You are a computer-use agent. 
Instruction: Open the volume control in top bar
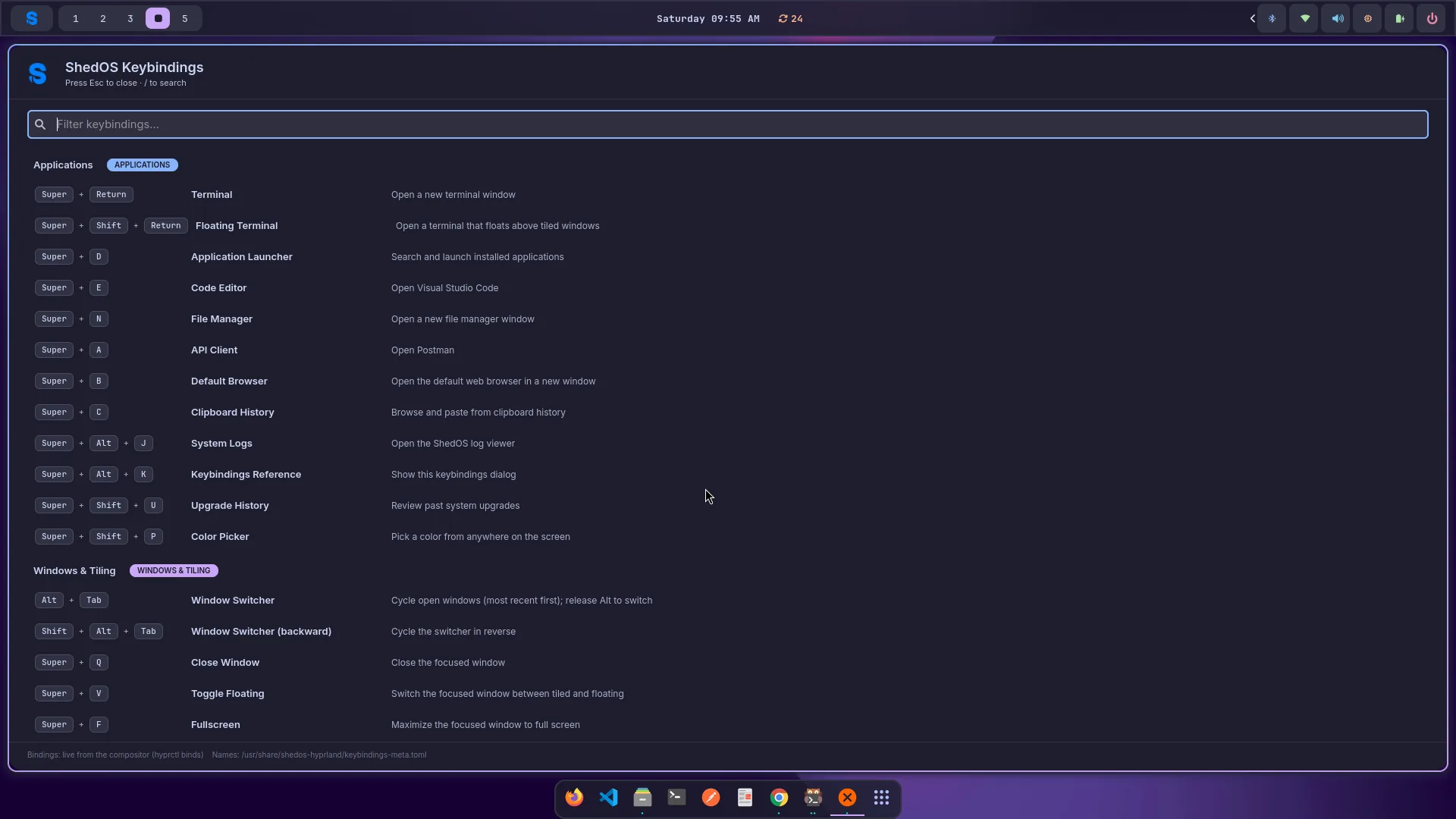pyautogui.click(x=1338, y=18)
